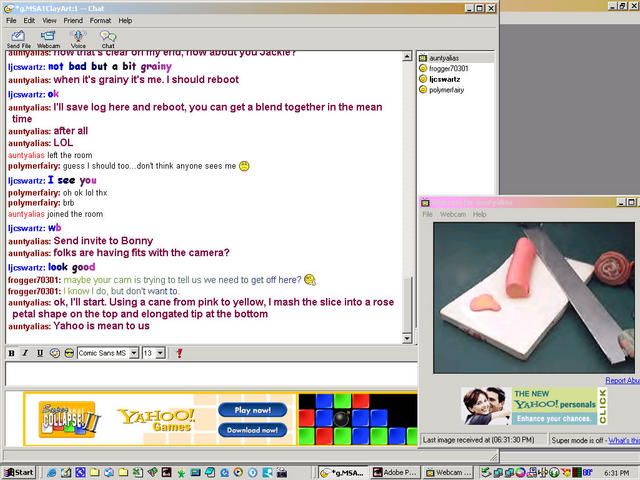Switch to the Adobe P... taskbar button
The height and width of the screenshot is (480, 640).
coord(394,473)
